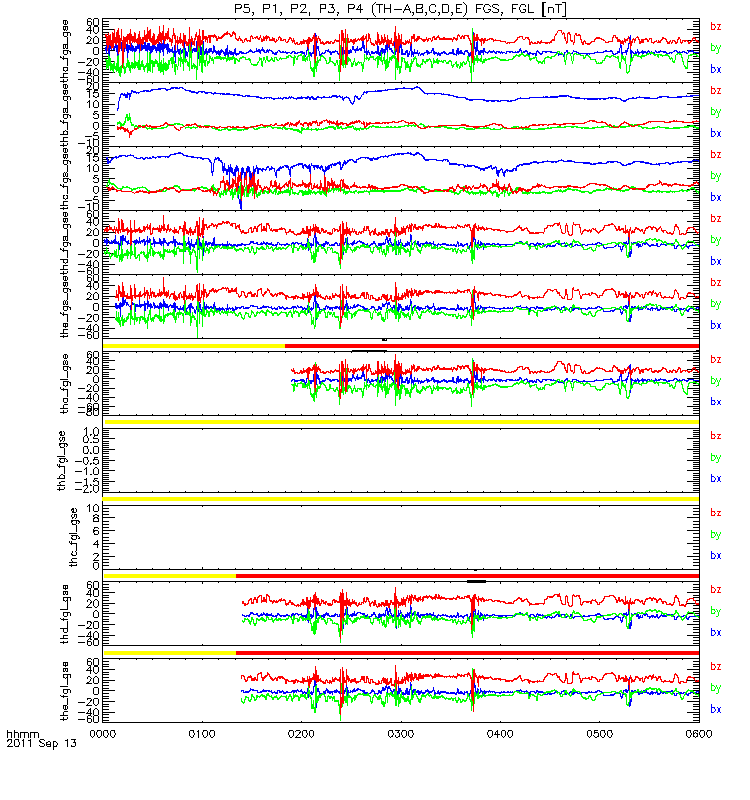Click the red 'bz' legend of thb_fgl_gse panel
Image resolution: width=750 pixels, height=800 pixels.
click(716, 436)
